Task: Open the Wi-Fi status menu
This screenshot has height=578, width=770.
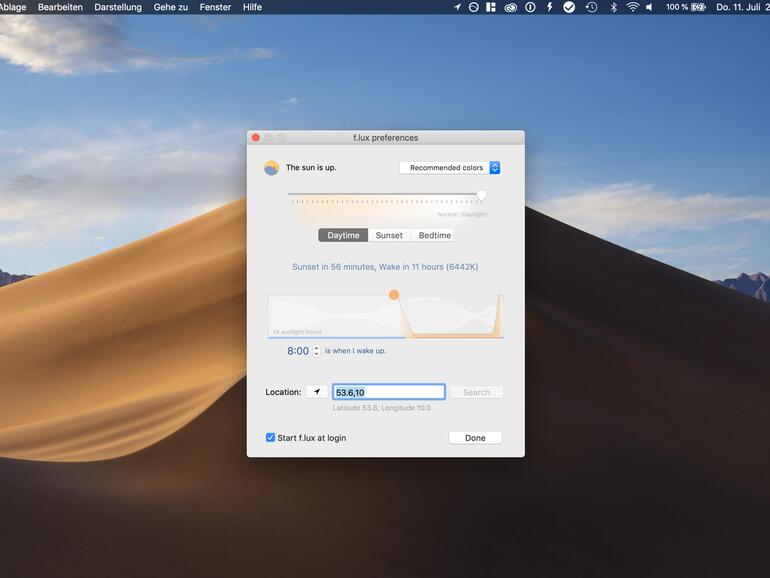Action: click(x=632, y=7)
